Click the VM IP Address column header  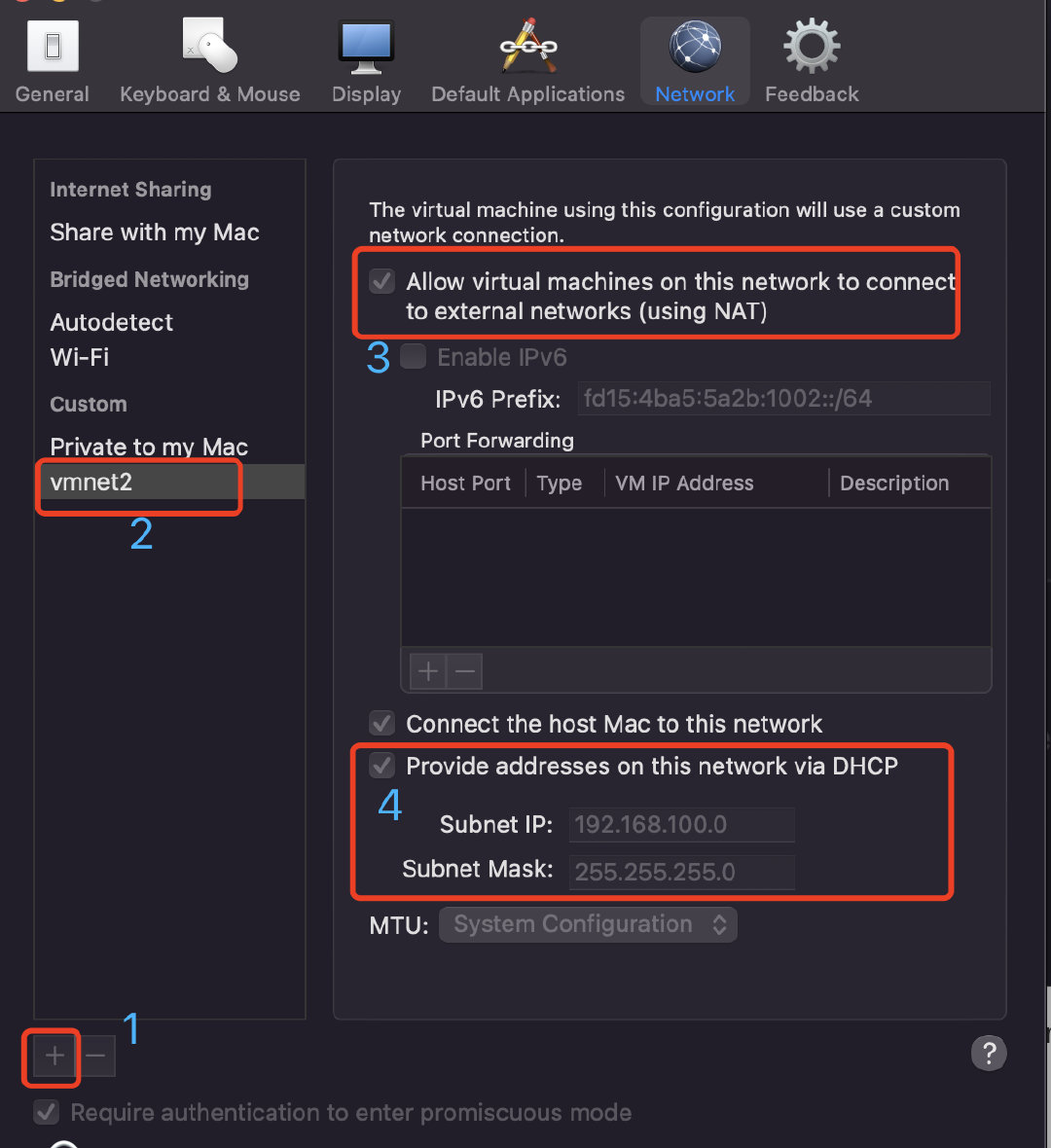pyautogui.click(x=684, y=484)
